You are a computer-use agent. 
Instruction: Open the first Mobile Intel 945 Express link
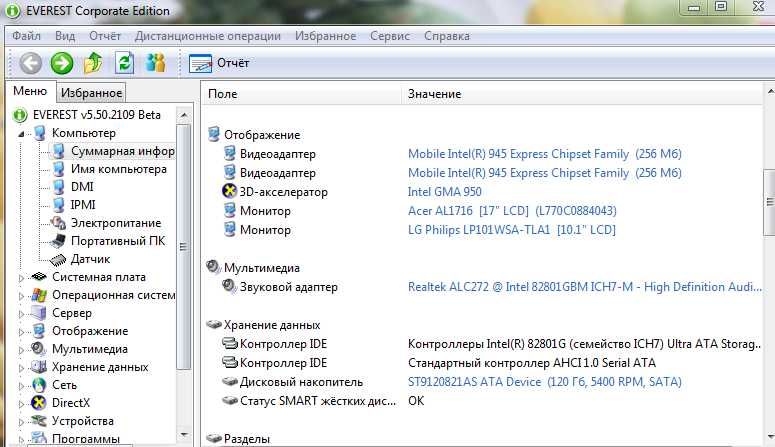pyautogui.click(x=544, y=154)
